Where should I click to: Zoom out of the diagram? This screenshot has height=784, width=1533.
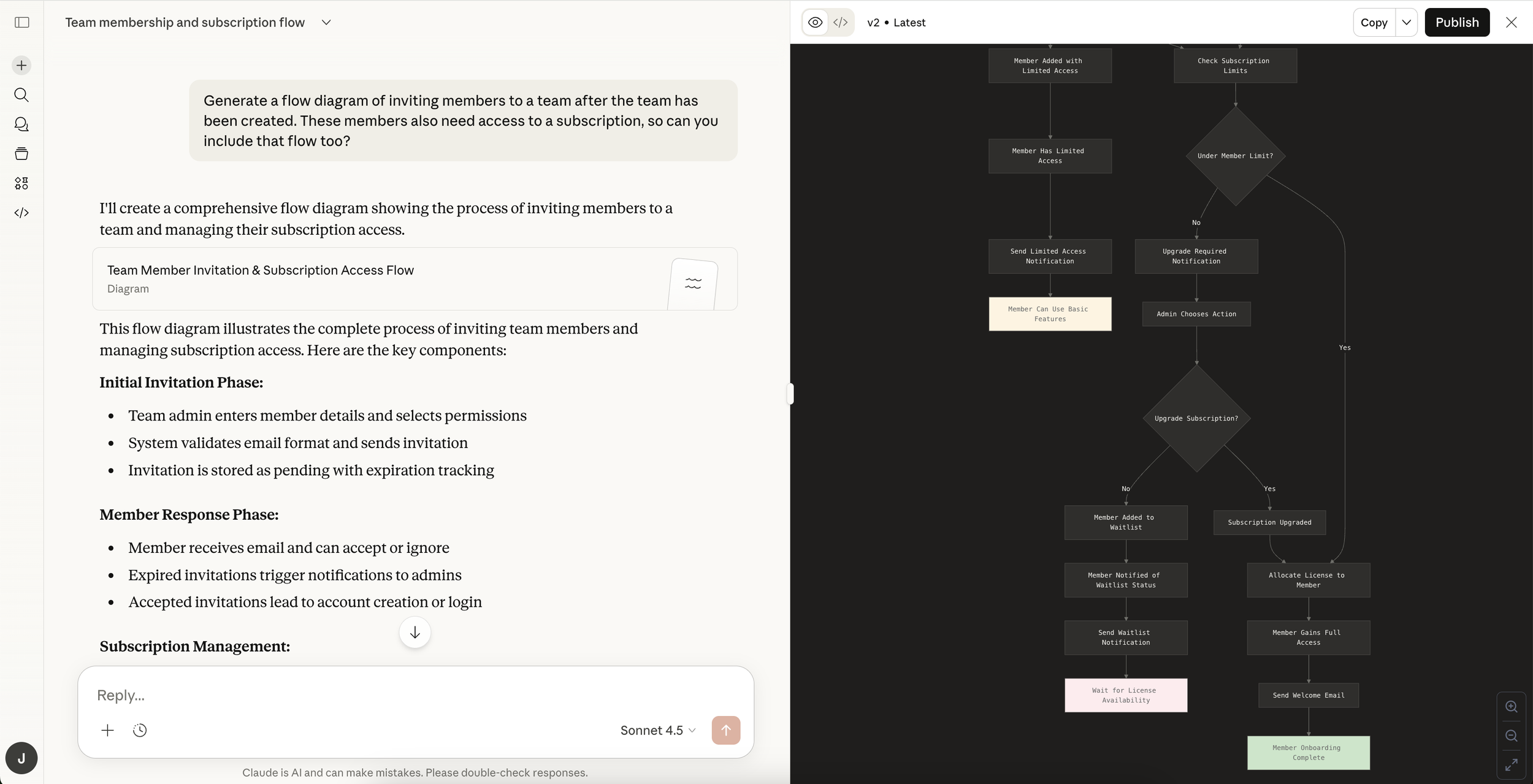(x=1512, y=736)
